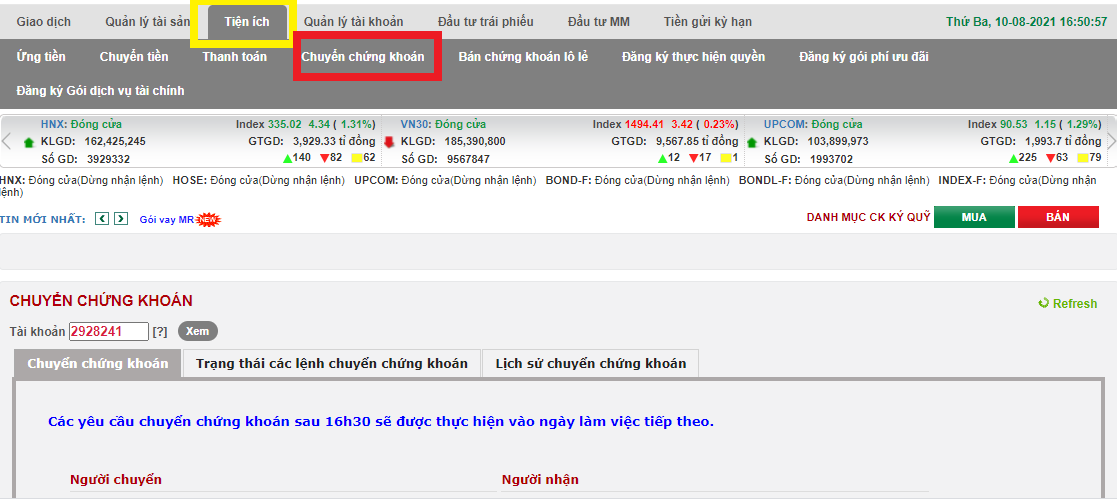1117x501 pixels.
Task: Select the Chuyển chứng khoán form tab
Action: 98,363
